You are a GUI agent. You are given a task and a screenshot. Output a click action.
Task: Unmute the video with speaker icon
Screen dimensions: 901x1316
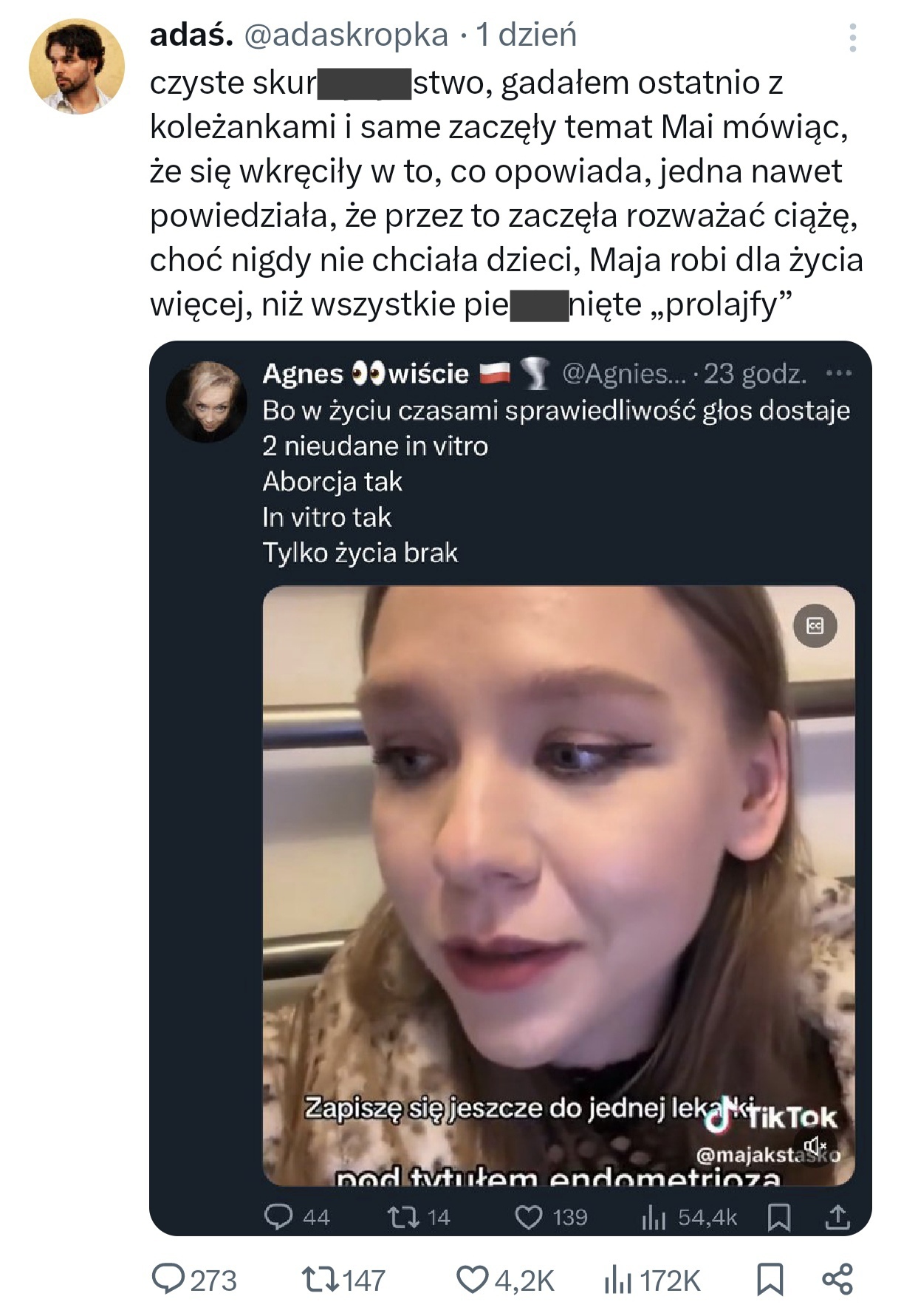(815, 1146)
